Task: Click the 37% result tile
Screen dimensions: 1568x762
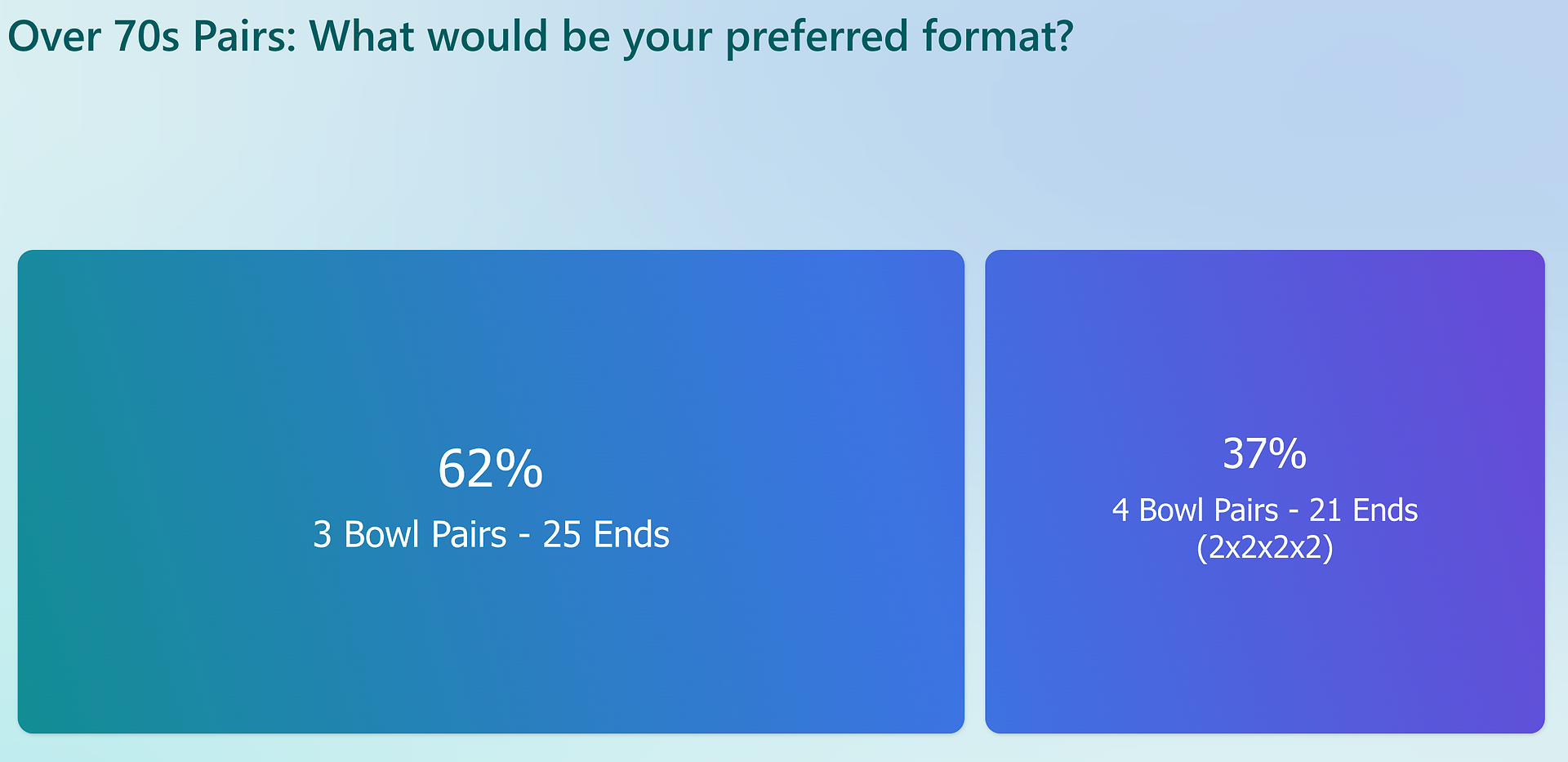Action: [1264, 491]
